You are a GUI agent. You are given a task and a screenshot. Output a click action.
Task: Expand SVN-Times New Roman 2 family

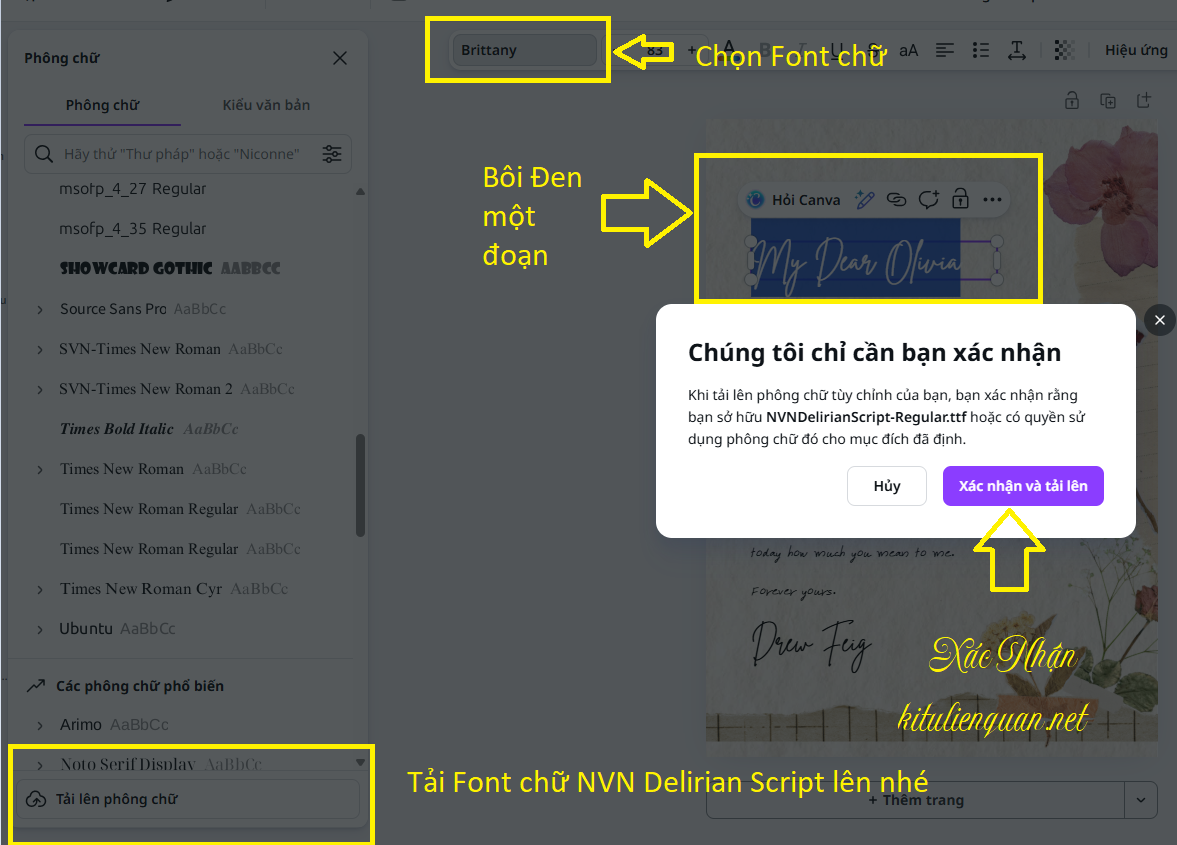click(x=40, y=389)
